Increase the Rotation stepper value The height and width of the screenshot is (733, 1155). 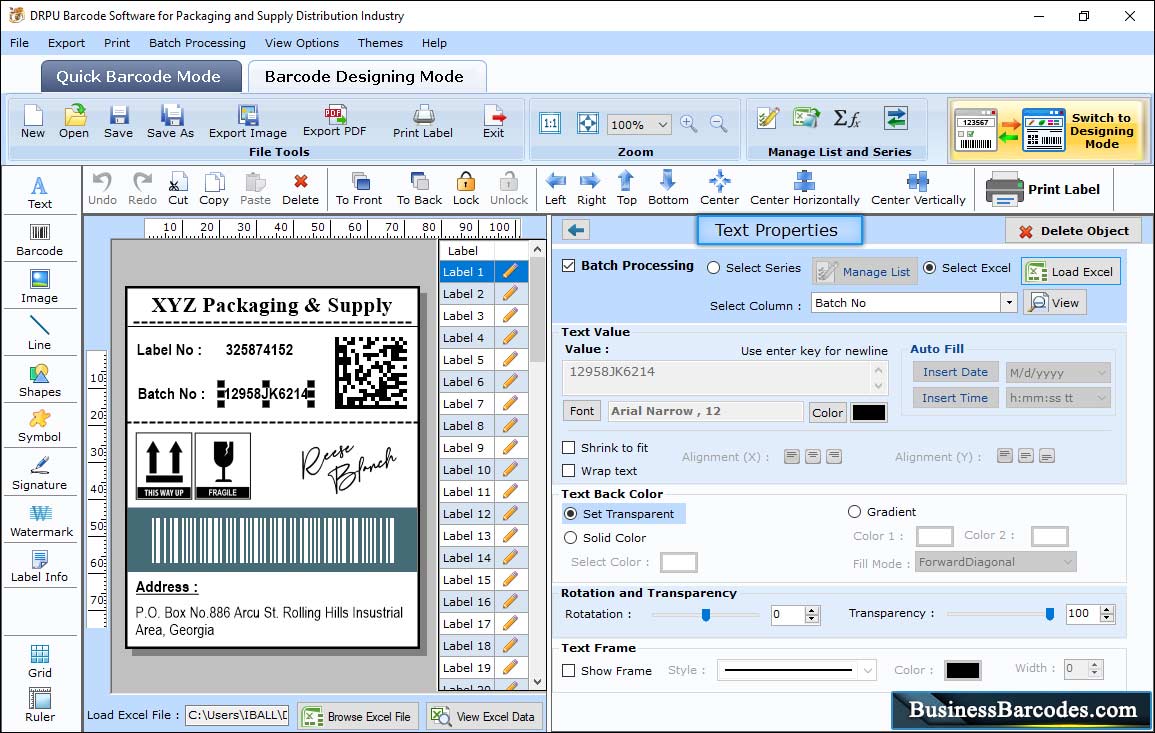pos(812,610)
